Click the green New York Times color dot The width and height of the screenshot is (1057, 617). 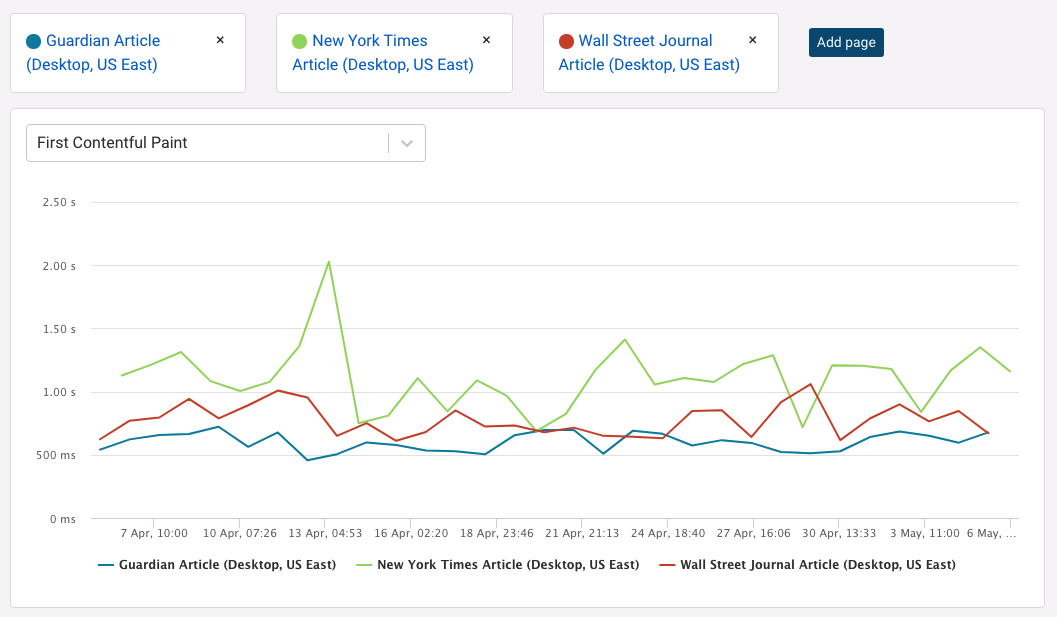click(x=299, y=41)
